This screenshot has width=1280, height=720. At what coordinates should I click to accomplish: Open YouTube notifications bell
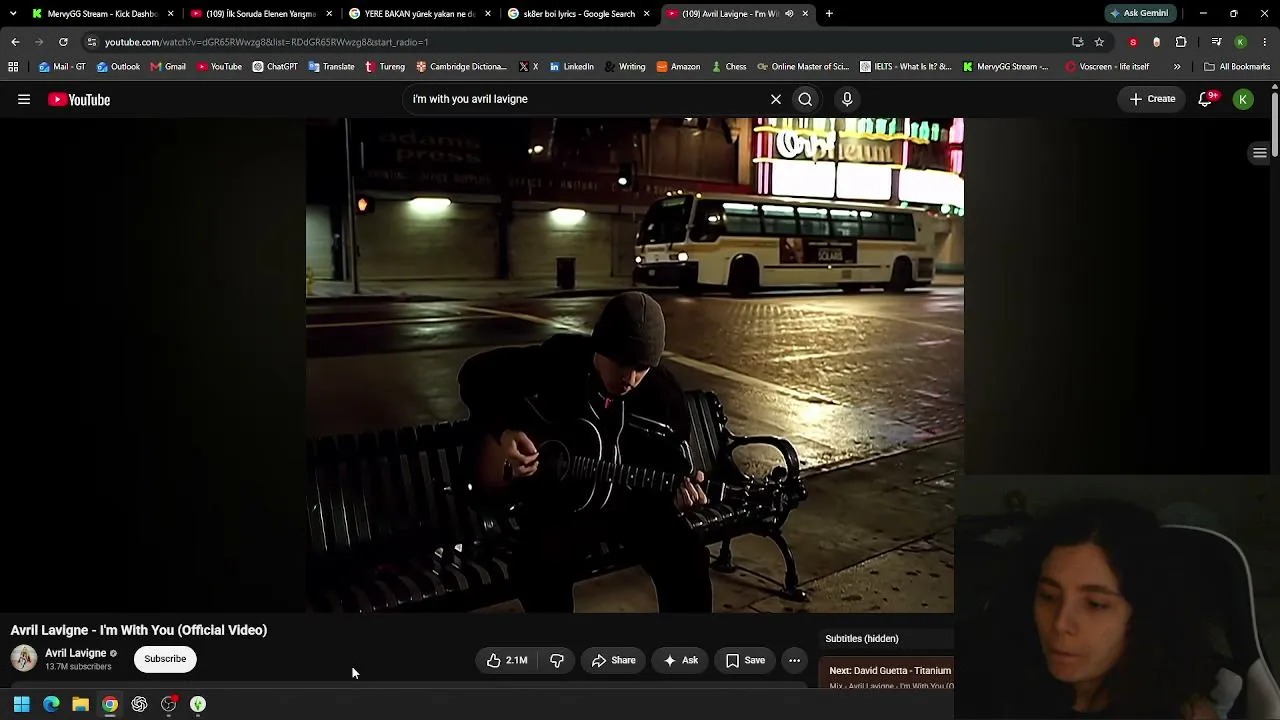(x=1206, y=99)
